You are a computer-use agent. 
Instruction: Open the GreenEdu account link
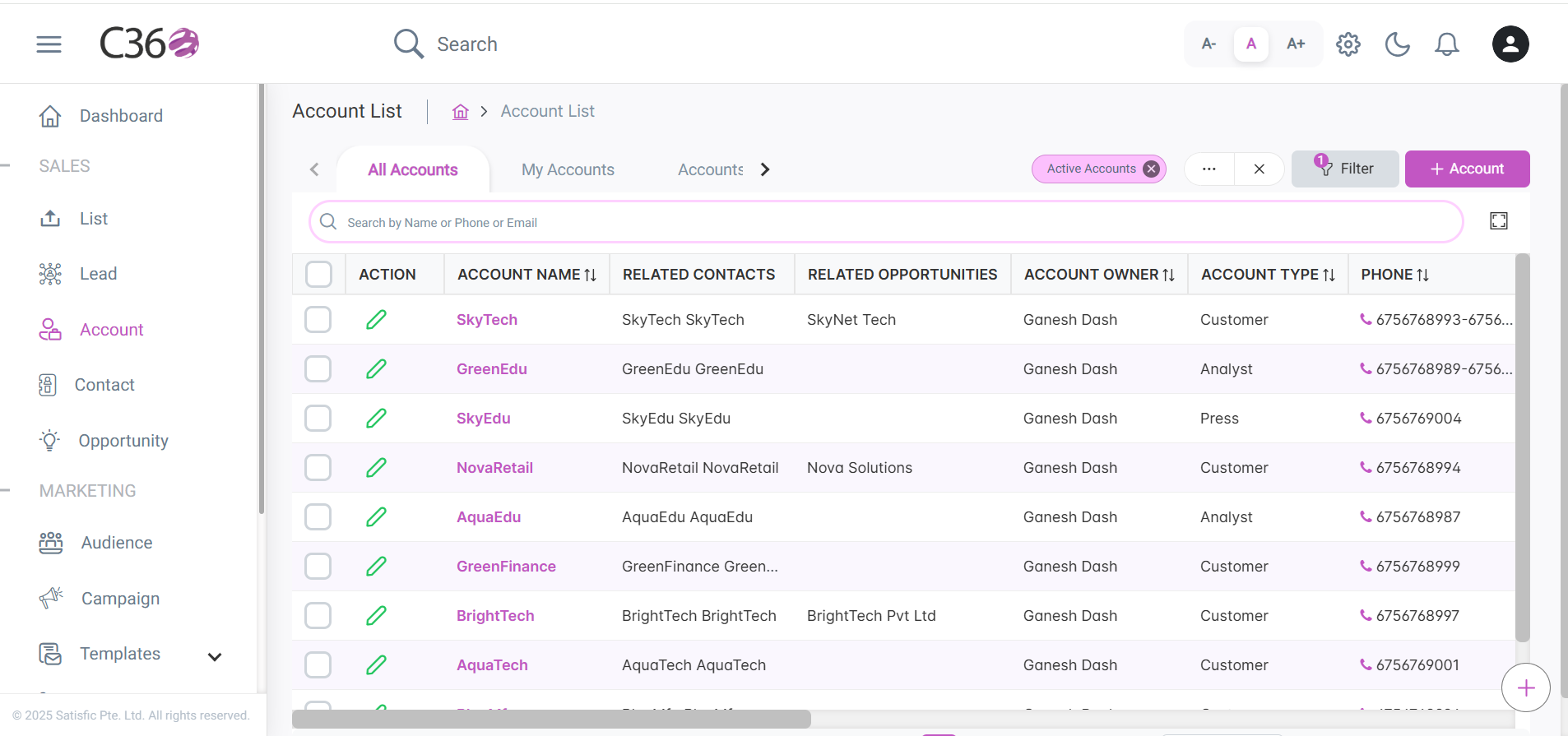coord(492,369)
